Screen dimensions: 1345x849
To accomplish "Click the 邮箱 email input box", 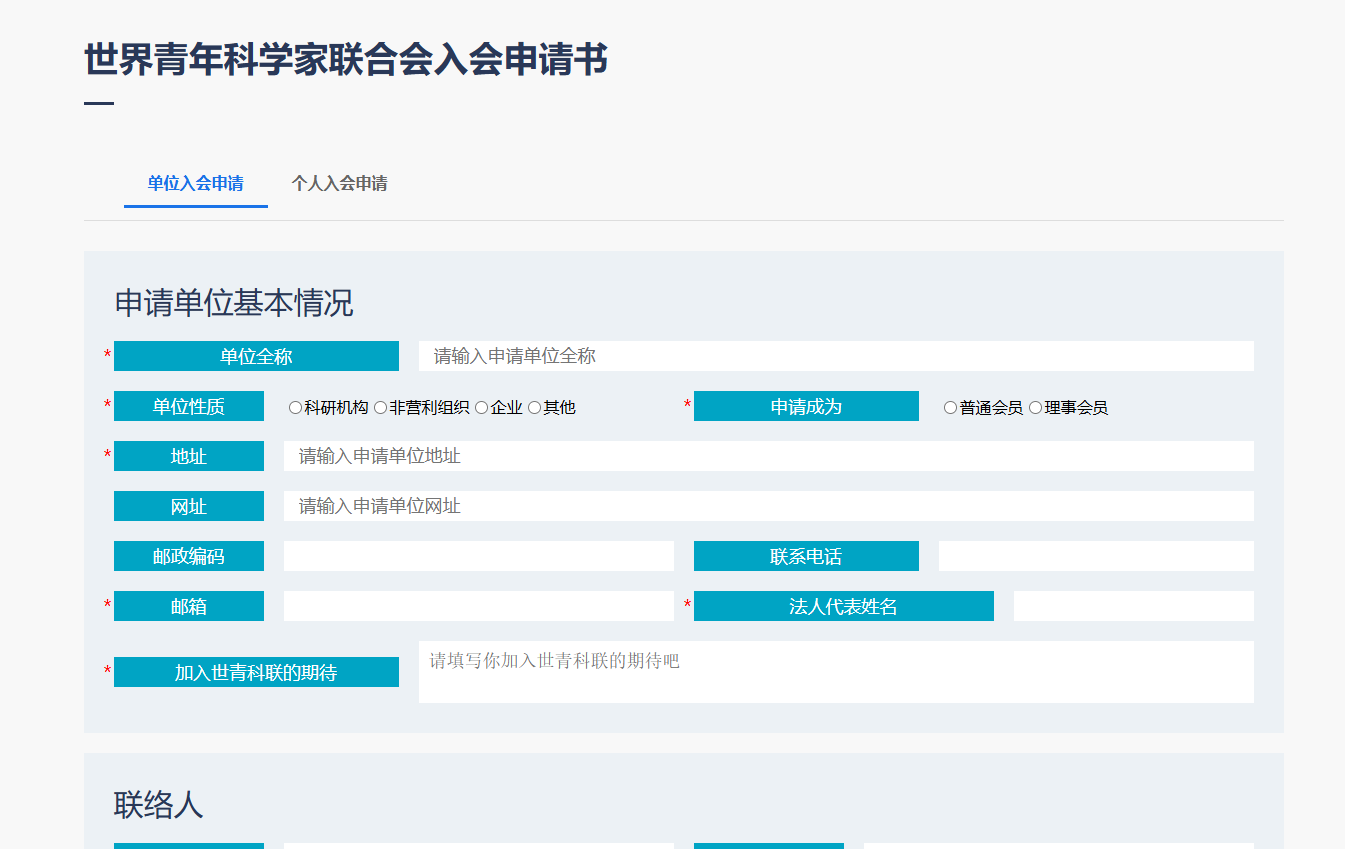I will coord(478,606).
